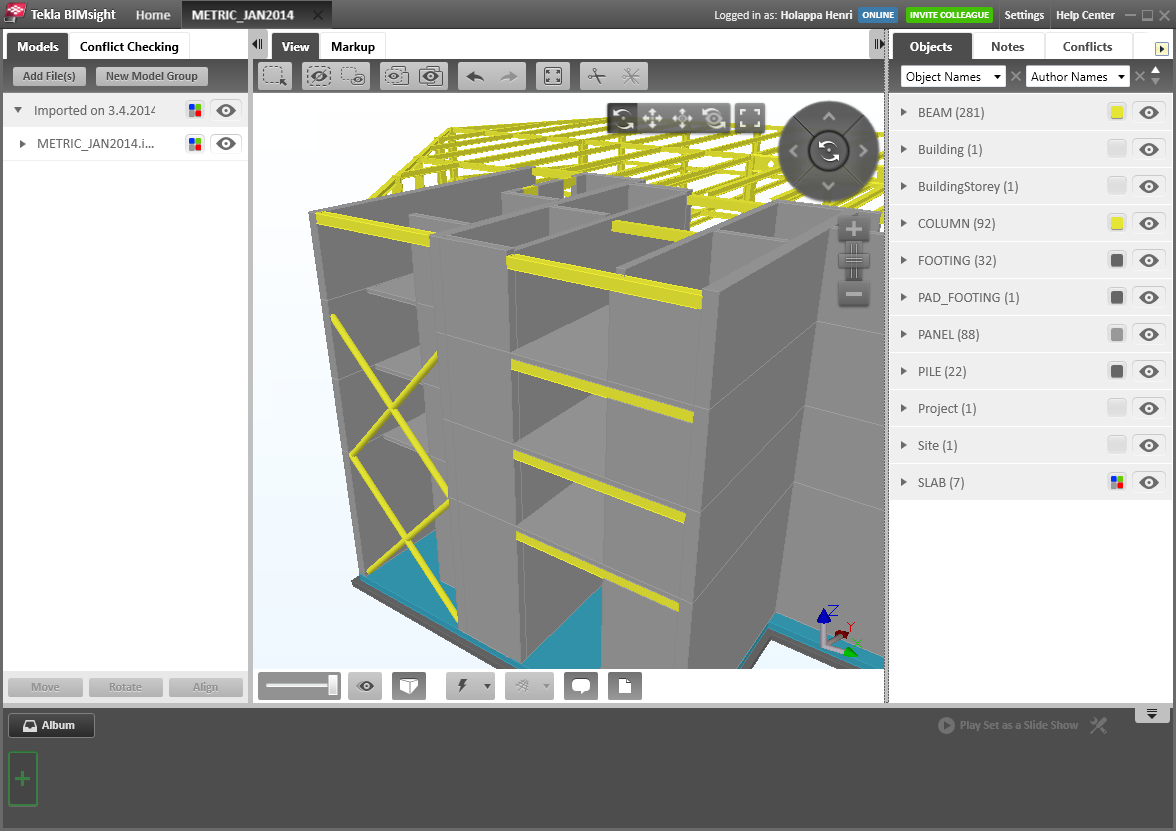Click the fullscreen icon in the viewport
1176x831 pixels.
[x=749, y=118]
